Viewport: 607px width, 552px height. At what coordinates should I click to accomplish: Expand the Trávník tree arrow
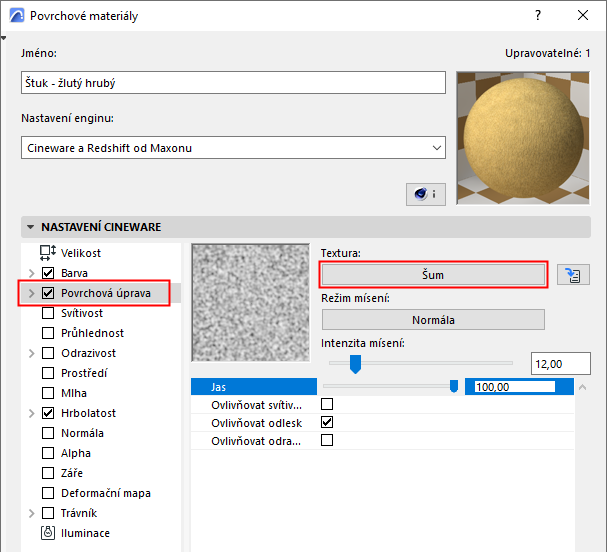coord(32,513)
